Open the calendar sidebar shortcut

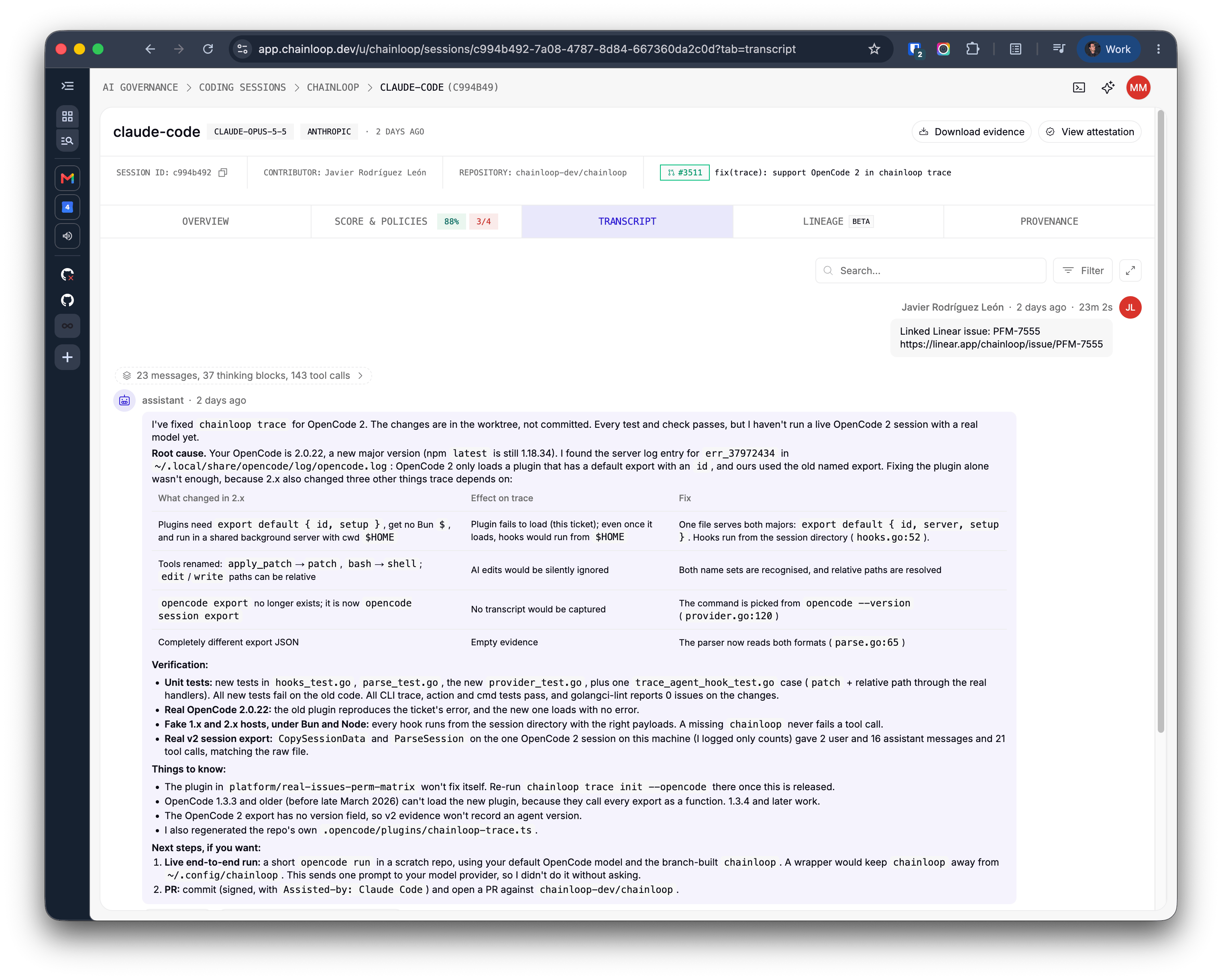click(67, 207)
